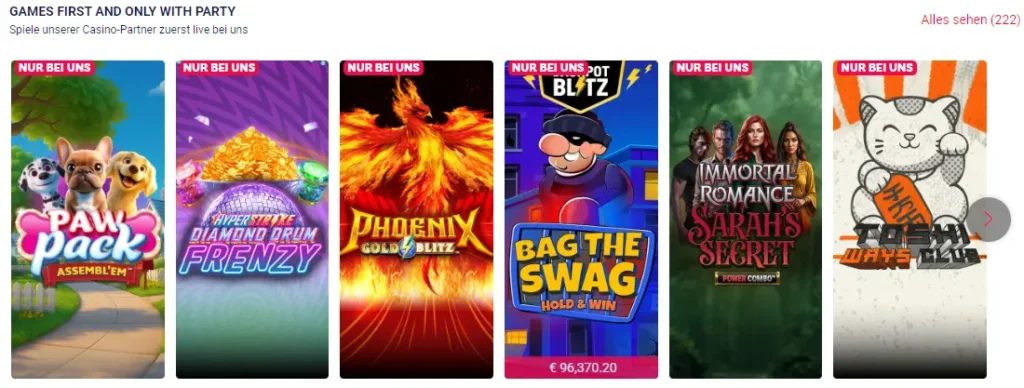
Task: Click the NUR BEI UNS badge on Paw Pack
Action: click(54, 68)
